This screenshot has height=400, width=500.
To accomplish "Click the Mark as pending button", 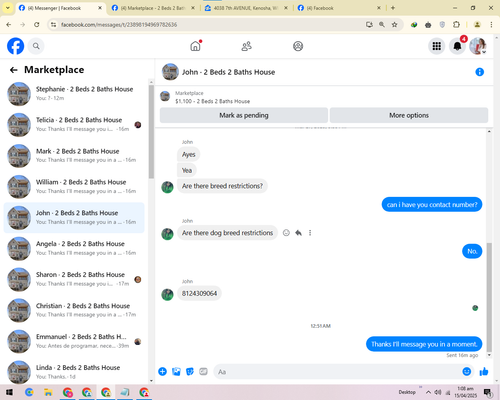I will coord(244,115).
